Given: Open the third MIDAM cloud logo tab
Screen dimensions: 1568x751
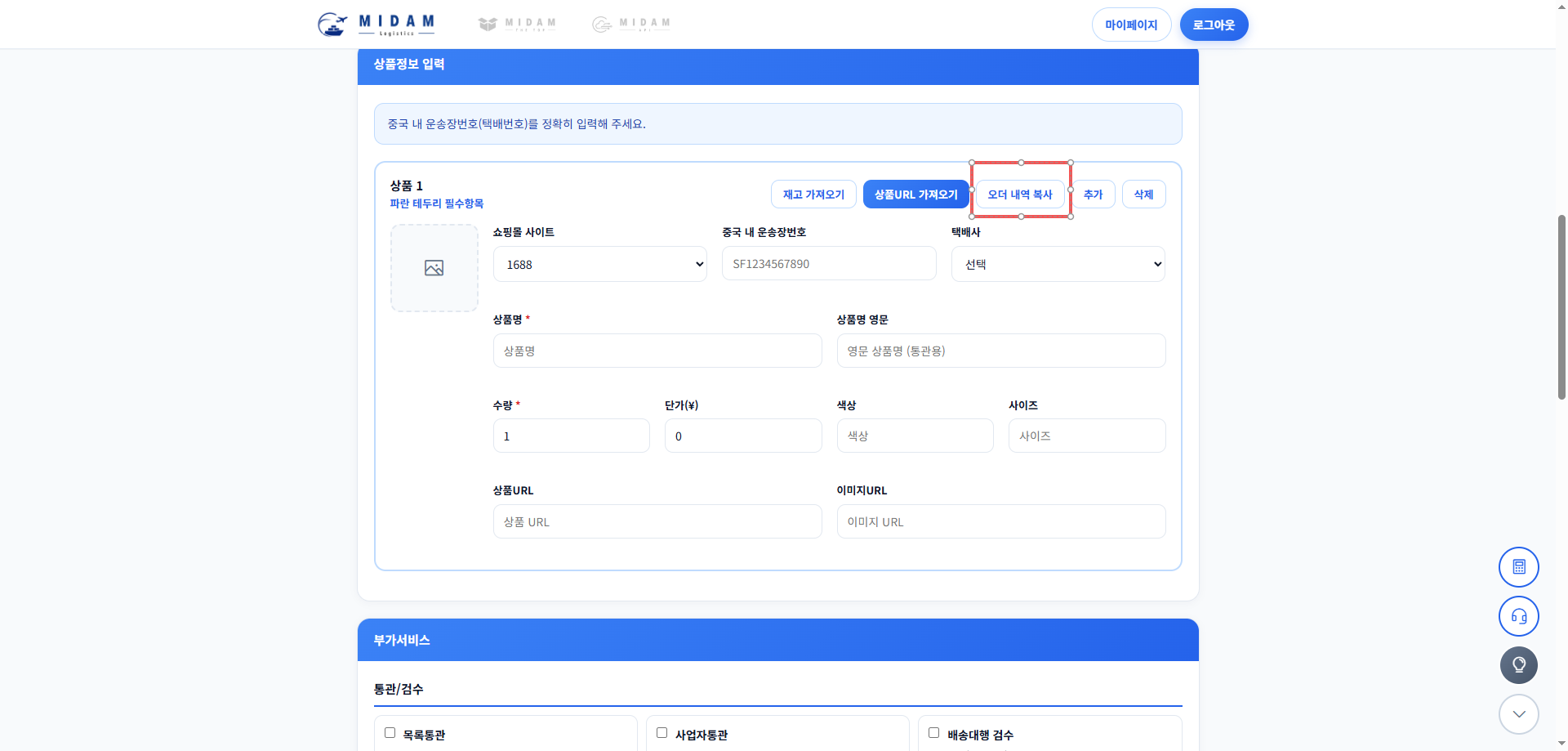Looking at the screenshot, I should coord(631,25).
